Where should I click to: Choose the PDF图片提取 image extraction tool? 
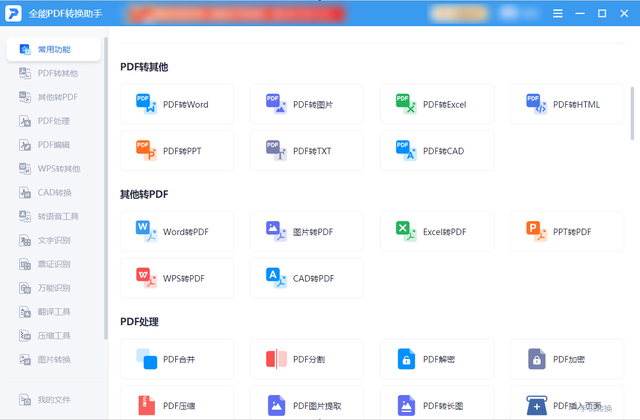pos(307,402)
